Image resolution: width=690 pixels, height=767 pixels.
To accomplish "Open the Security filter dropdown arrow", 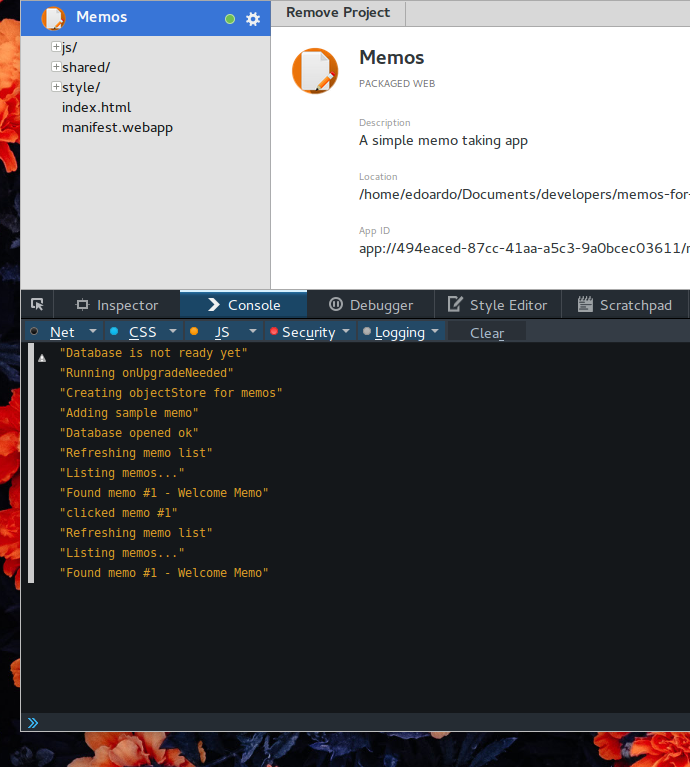I will 346,331.
